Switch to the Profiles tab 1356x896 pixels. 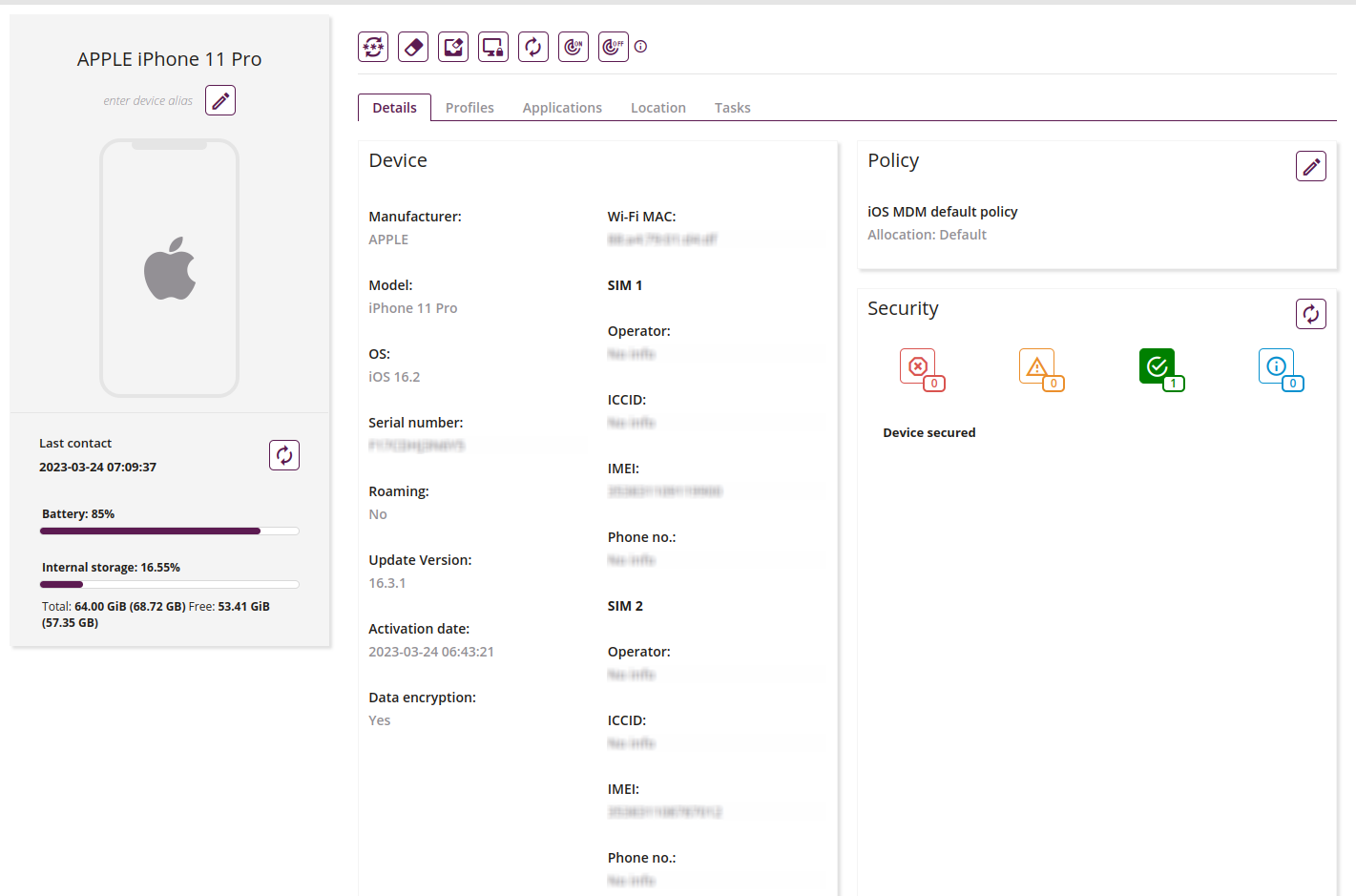point(469,108)
